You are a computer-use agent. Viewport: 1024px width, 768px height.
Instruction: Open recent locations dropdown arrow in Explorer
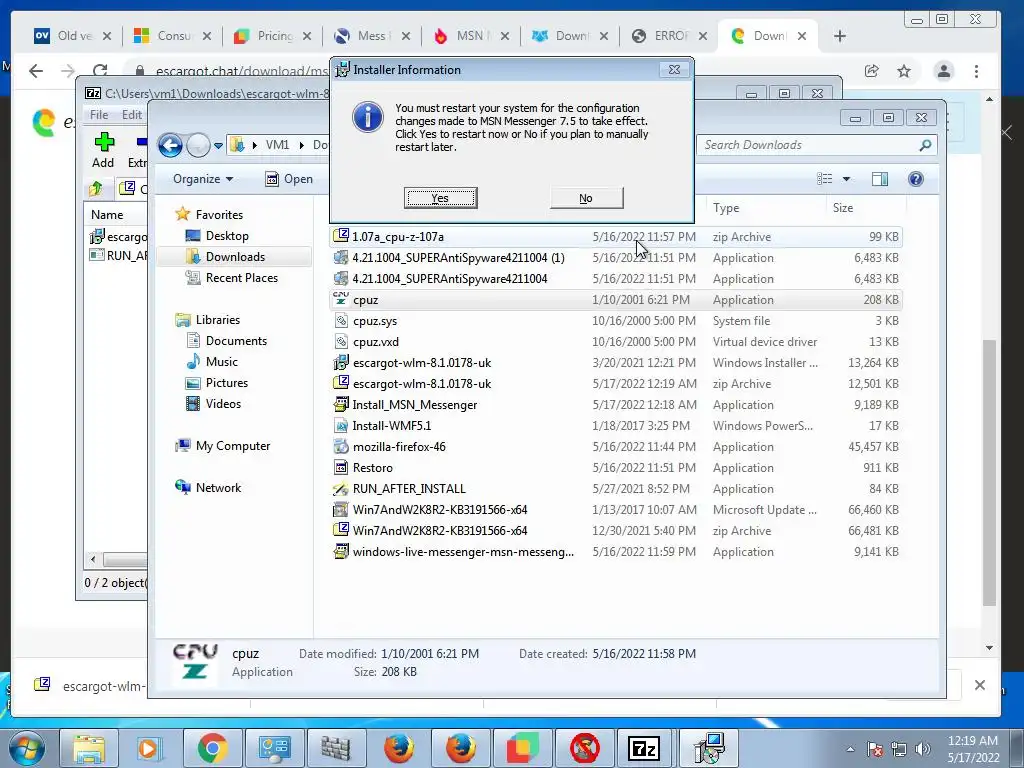(218, 146)
